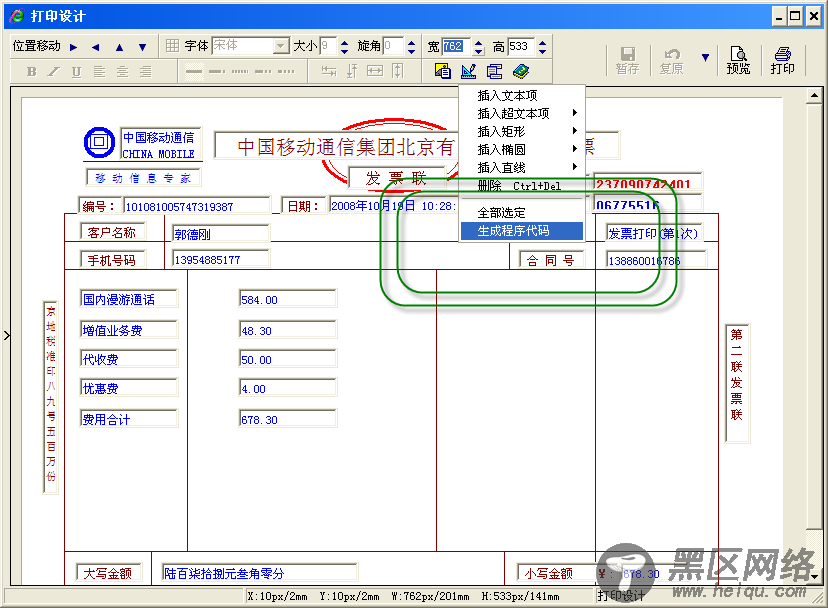Click the 打印 print button

[x=782, y=60]
